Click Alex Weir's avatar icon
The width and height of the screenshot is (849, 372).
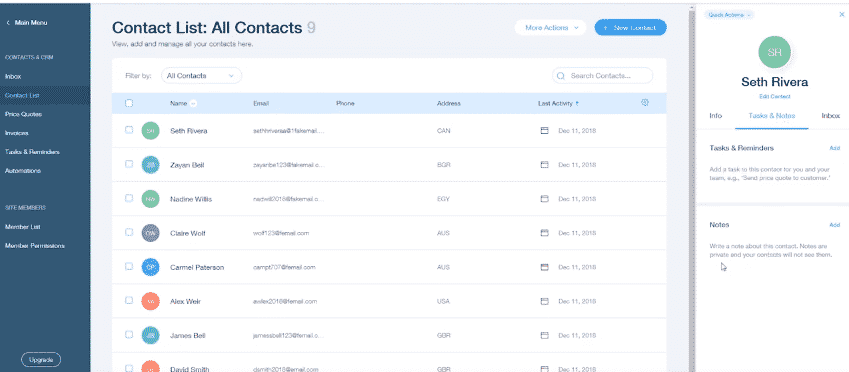(151, 301)
